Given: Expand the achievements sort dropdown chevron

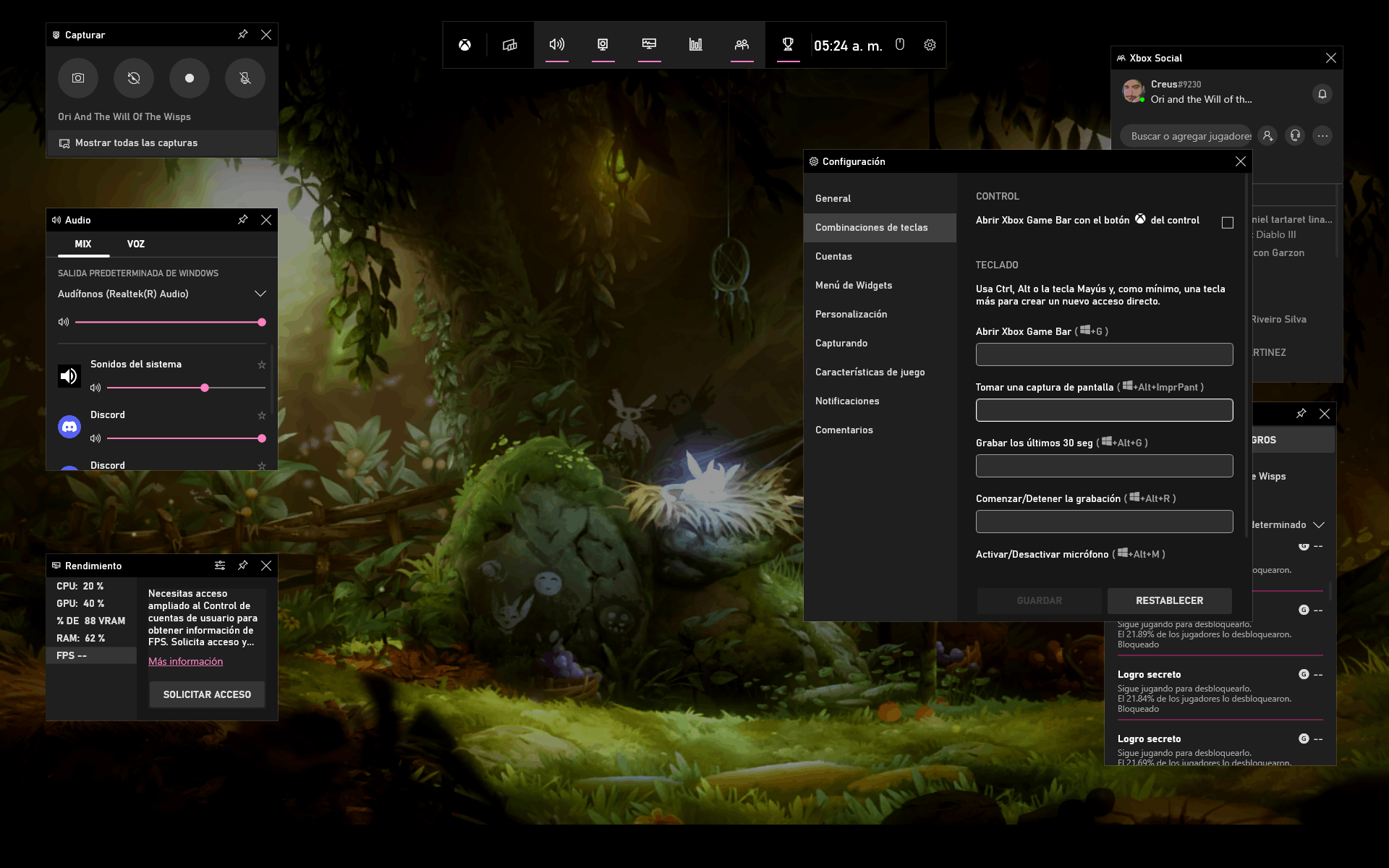Looking at the screenshot, I should 1319,525.
